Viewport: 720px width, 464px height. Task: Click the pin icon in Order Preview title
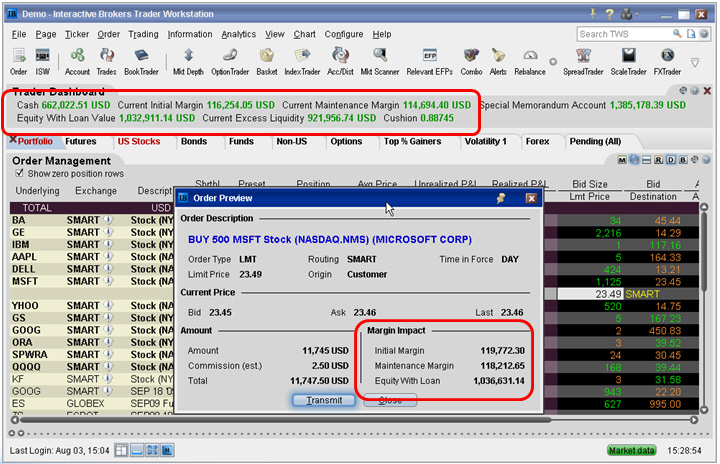coord(501,198)
